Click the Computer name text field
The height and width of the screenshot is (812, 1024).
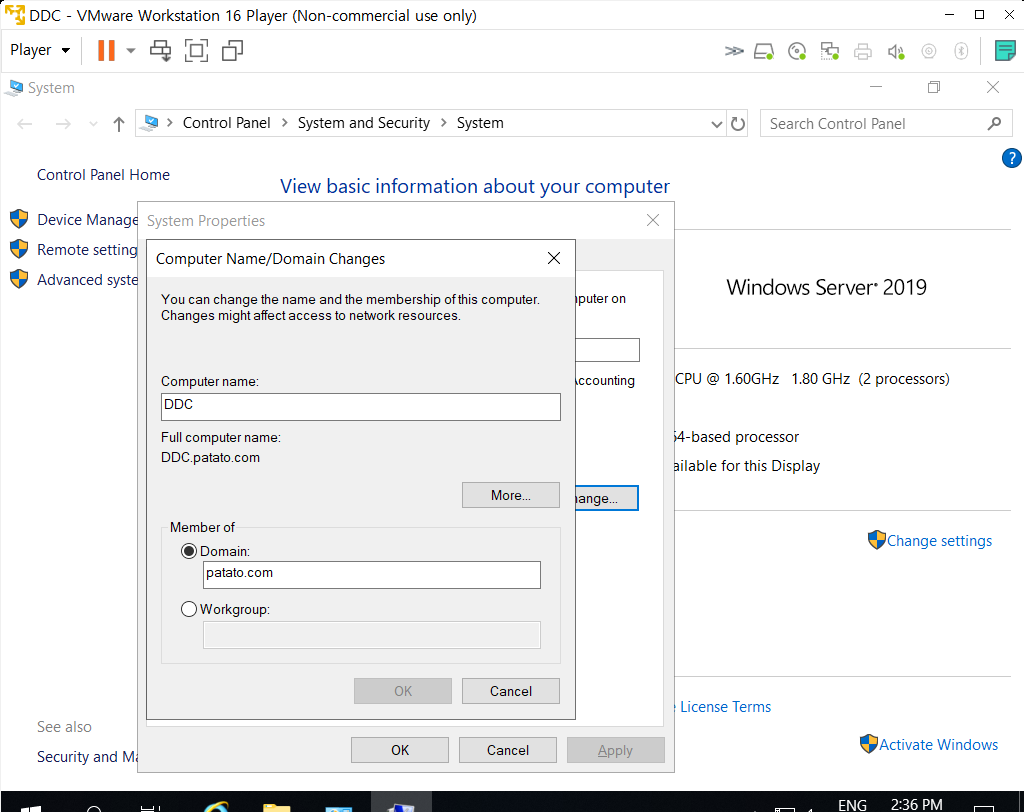click(360, 406)
